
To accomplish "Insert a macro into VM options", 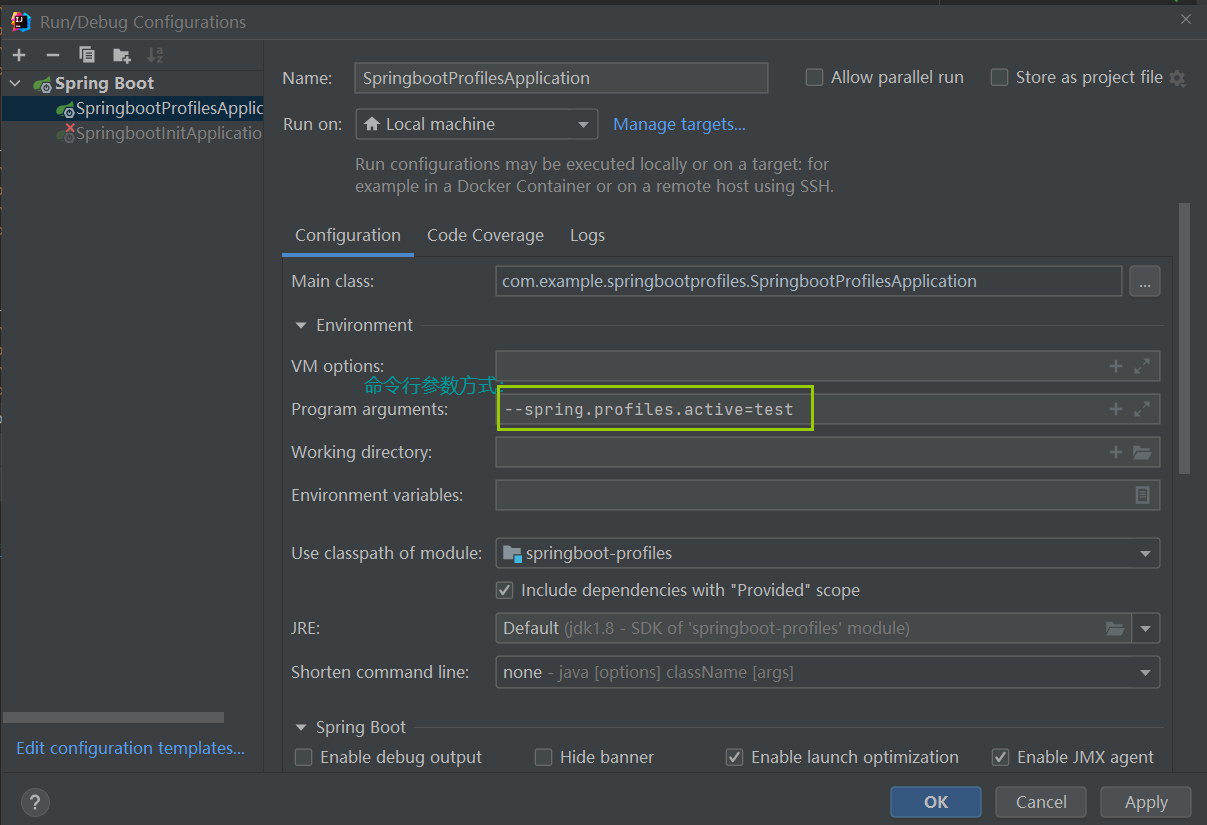I will 1116,367.
